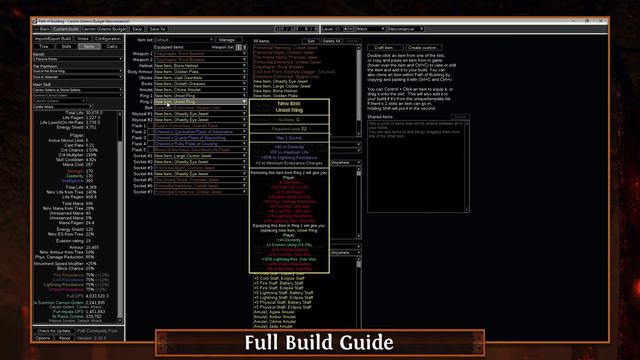Switch to the Items tab
Image resolution: width=640 pixels, height=360 pixels.
pos(89,47)
